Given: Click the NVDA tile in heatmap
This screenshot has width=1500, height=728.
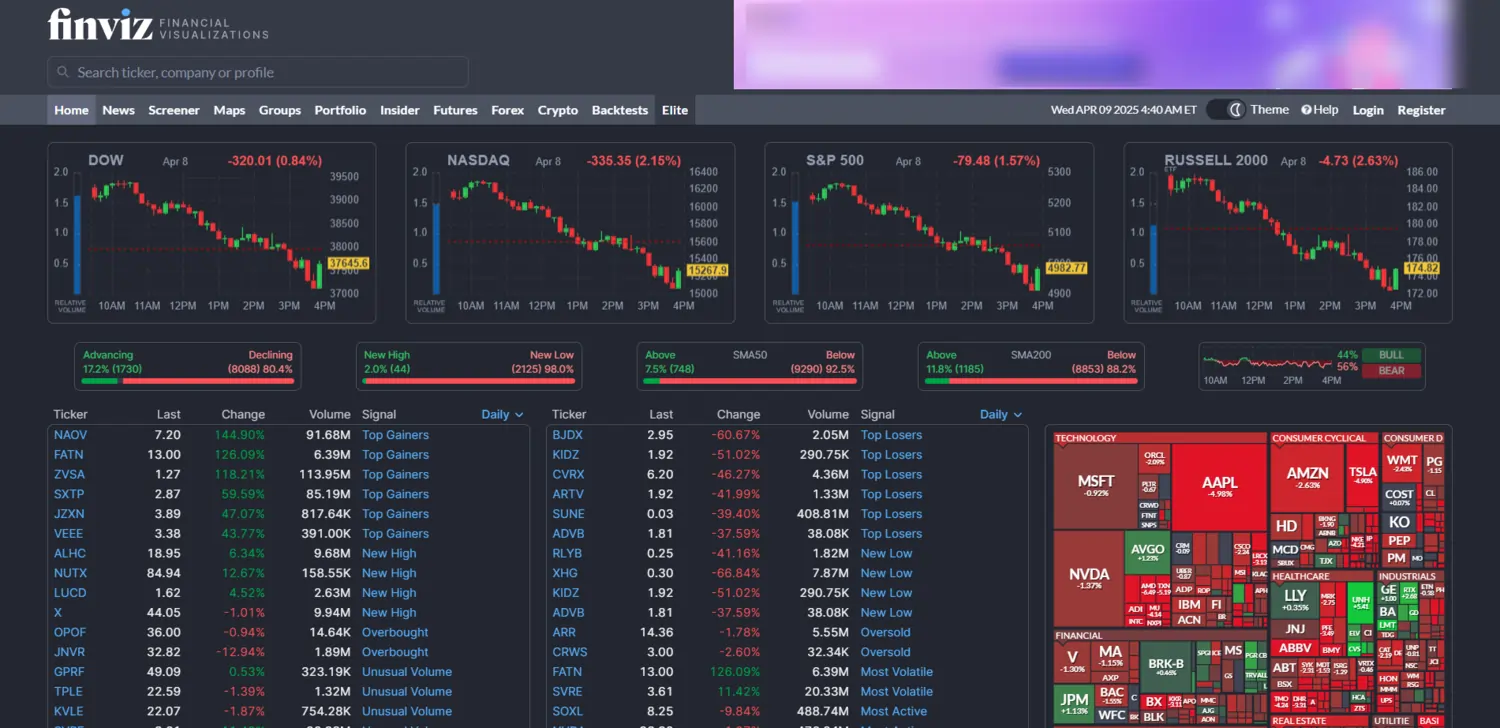Looking at the screenshot, I should pos(1089,577).
